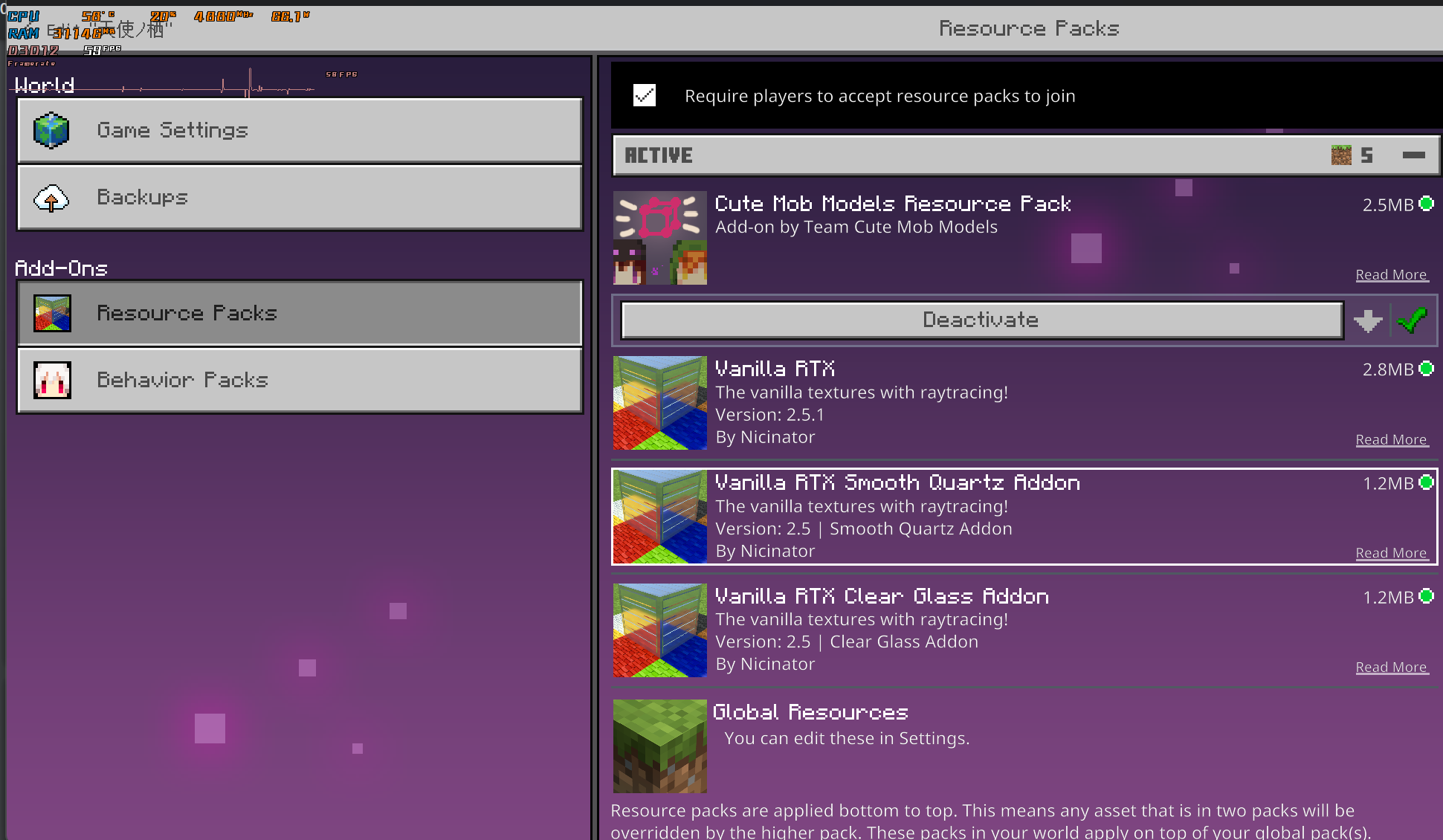Click the Behavior Packs face icon

point(52,380)
